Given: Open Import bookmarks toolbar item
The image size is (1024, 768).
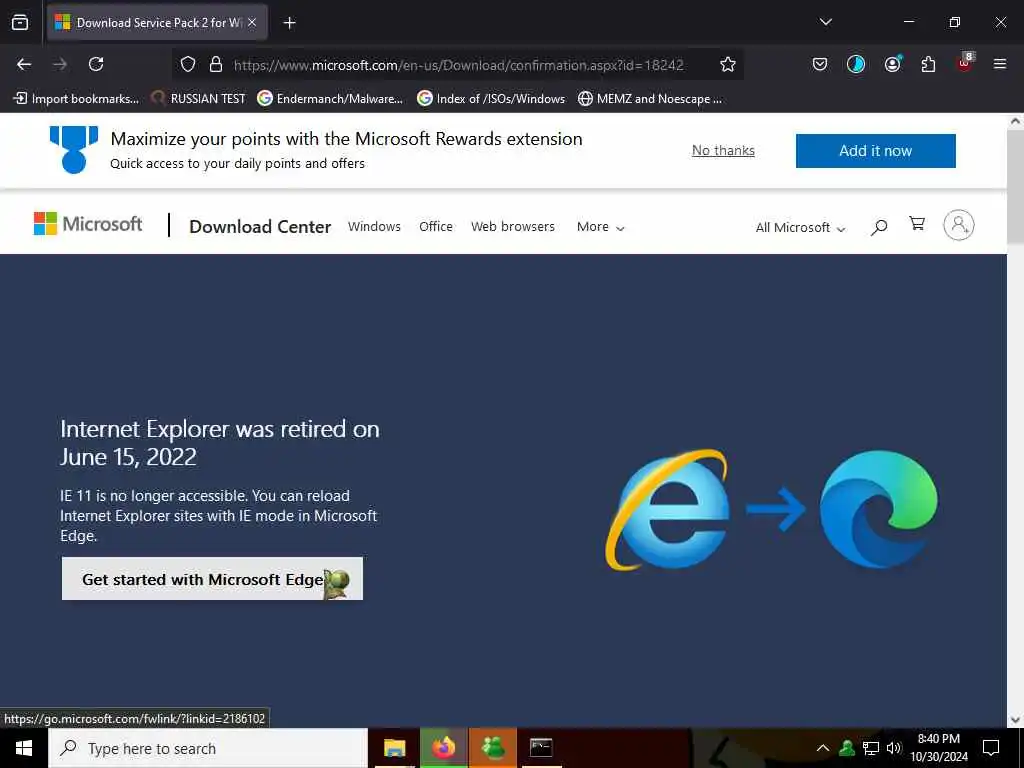Looking at the screenshot, I should point(76,99).
